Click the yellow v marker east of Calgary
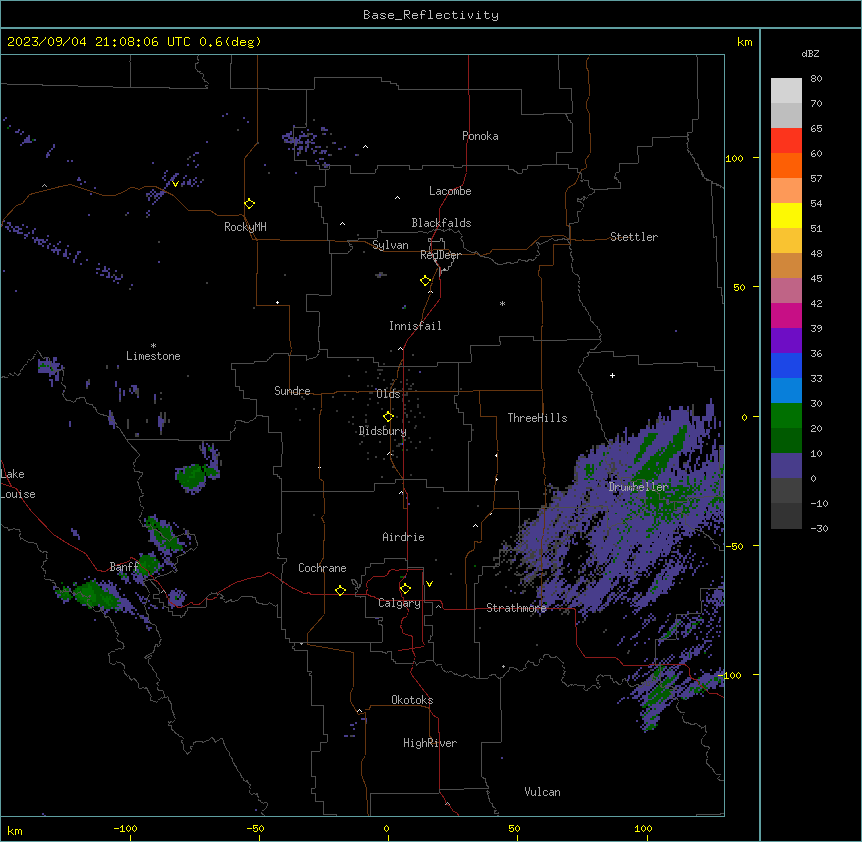 tap(429, 584)
